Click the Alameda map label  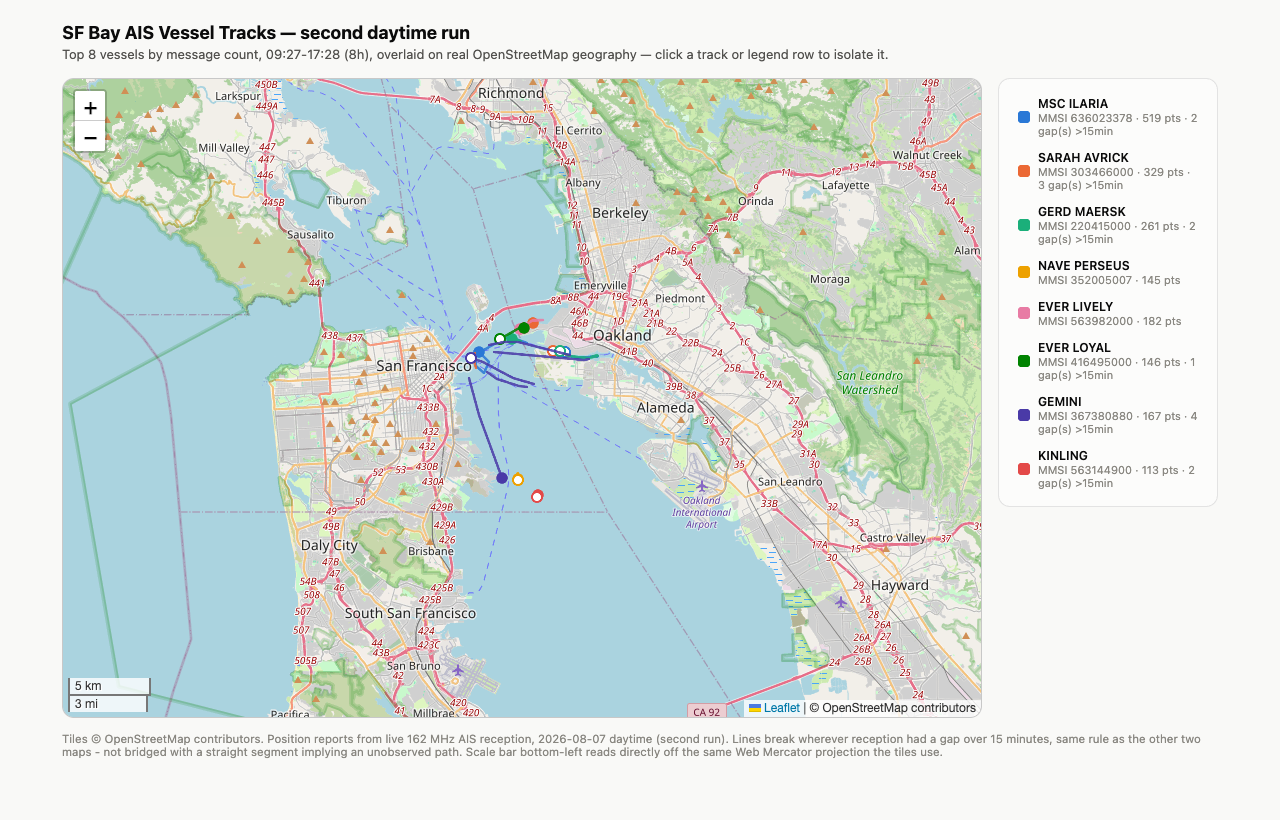coord(666,408)
